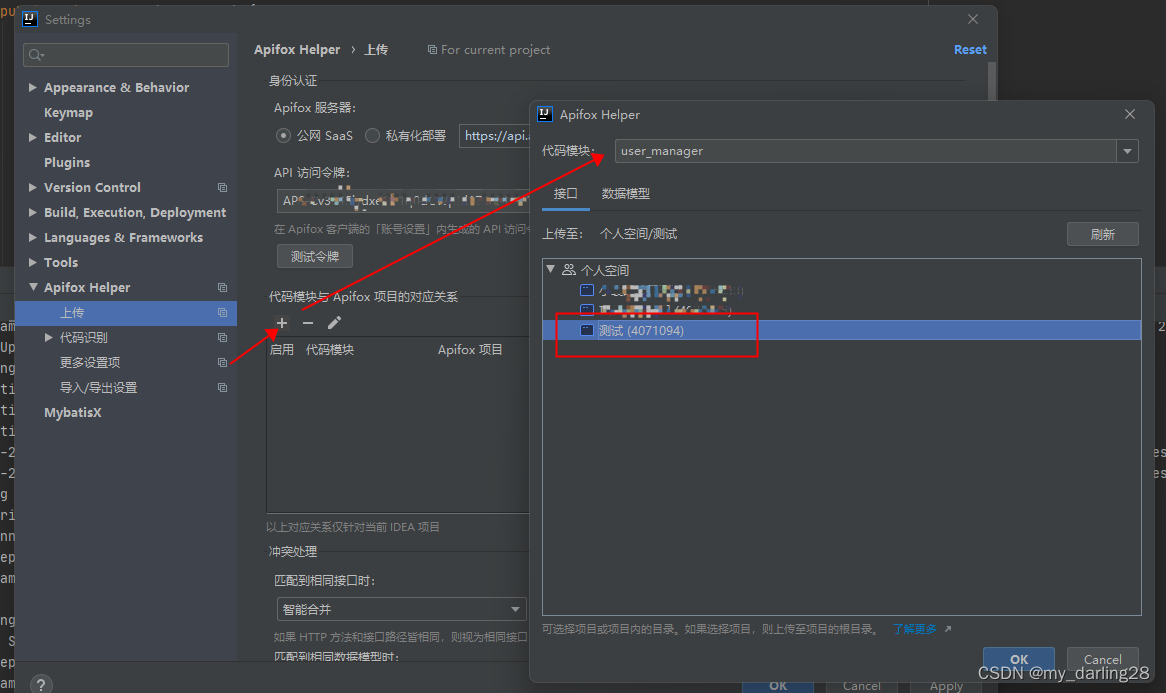
Task: Expand the 代码识别 subsection
Action: [48, 338]
